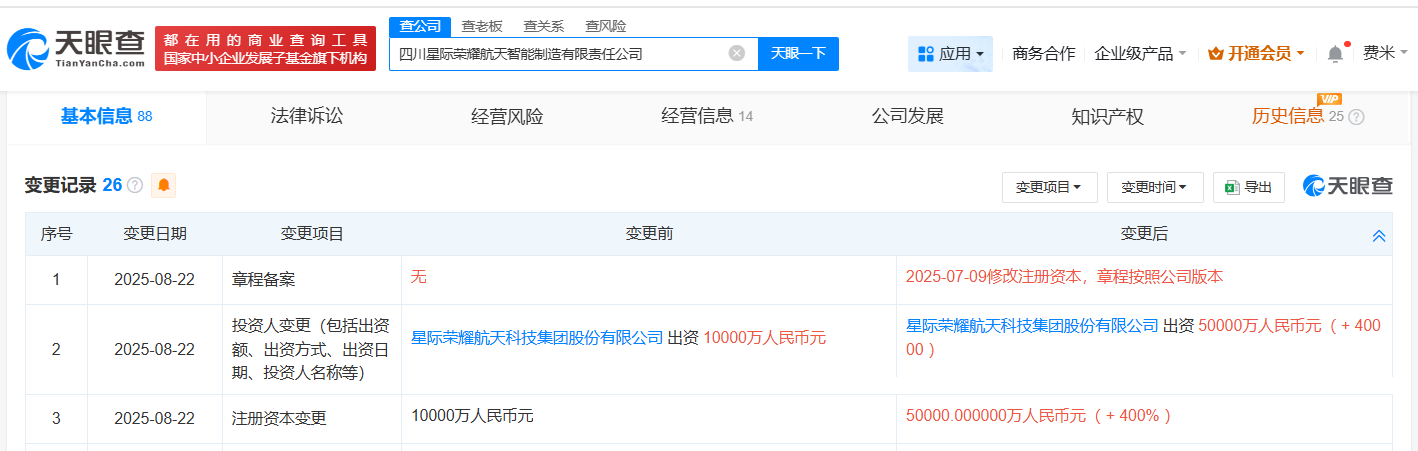1418x451 pixels.
Task: Open the 费米 user account menu
Action: 1384,54
